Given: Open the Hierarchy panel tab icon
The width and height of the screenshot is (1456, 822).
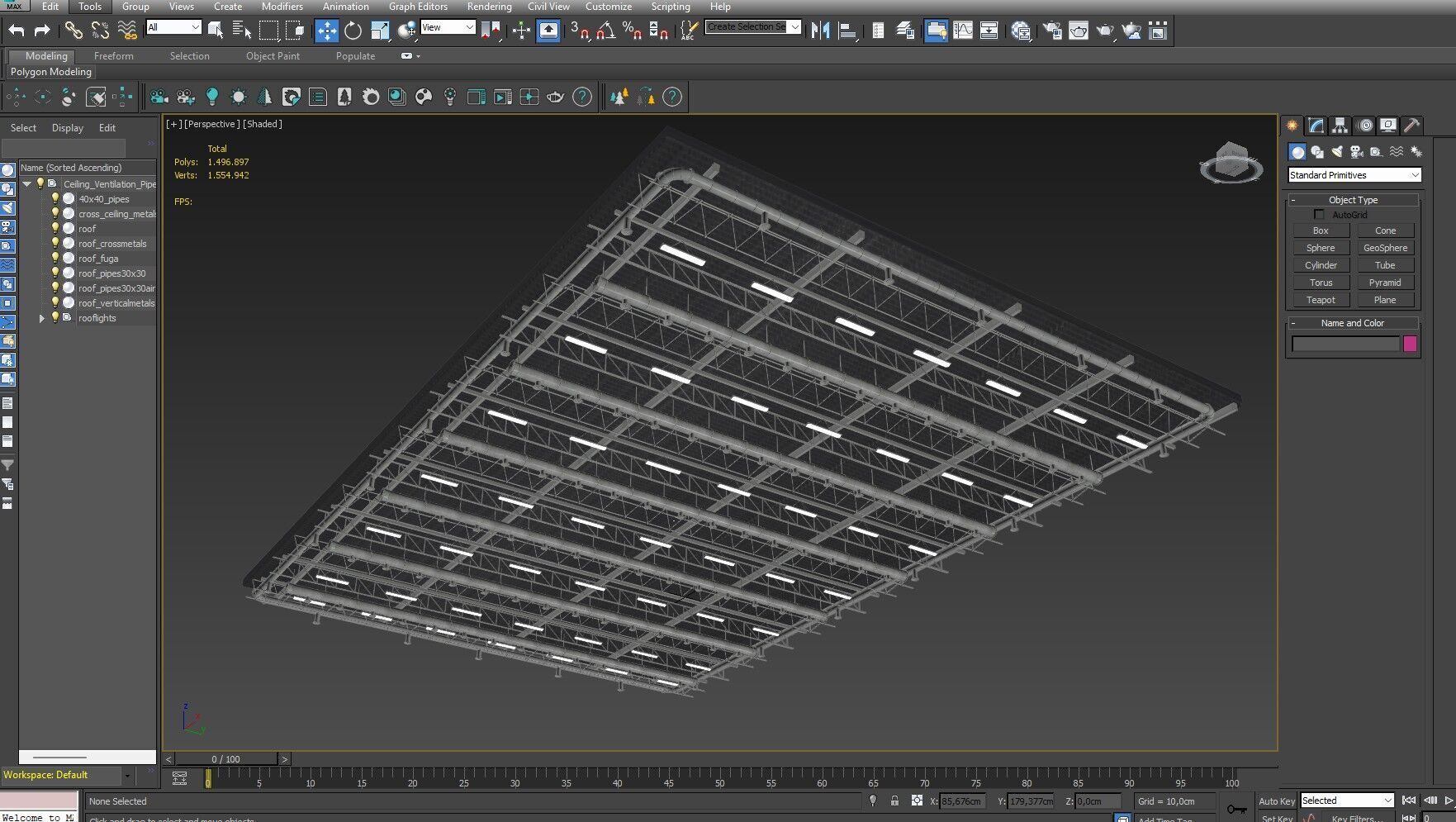Looking at the screenshot, I should click(1340, 126).
